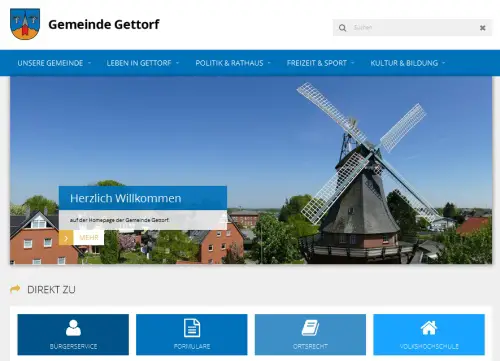Click the yellow chevron arrow next to MEHR
The image size is (500, 361).
(x=66, y=238)
